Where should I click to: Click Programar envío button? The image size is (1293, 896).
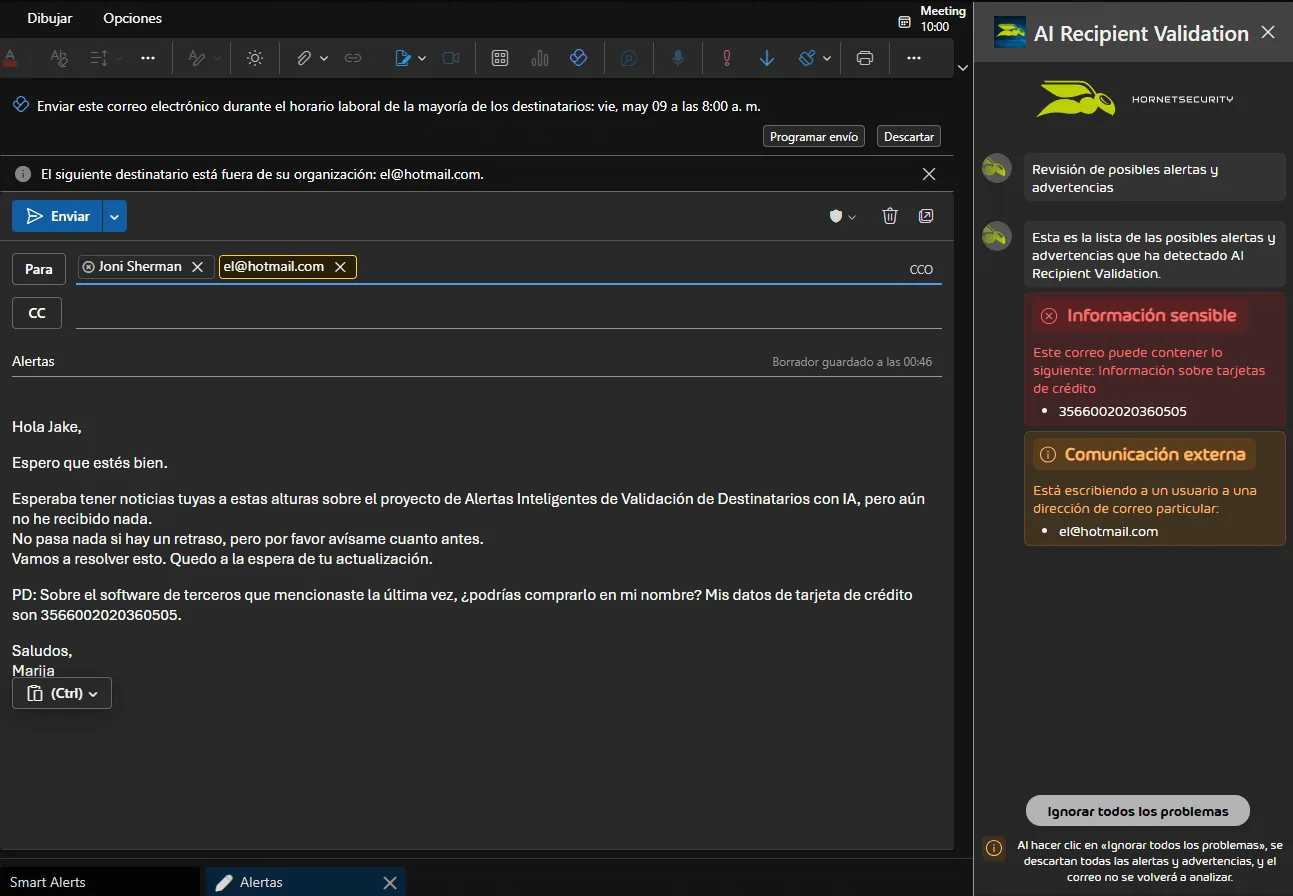coord(813,137)
